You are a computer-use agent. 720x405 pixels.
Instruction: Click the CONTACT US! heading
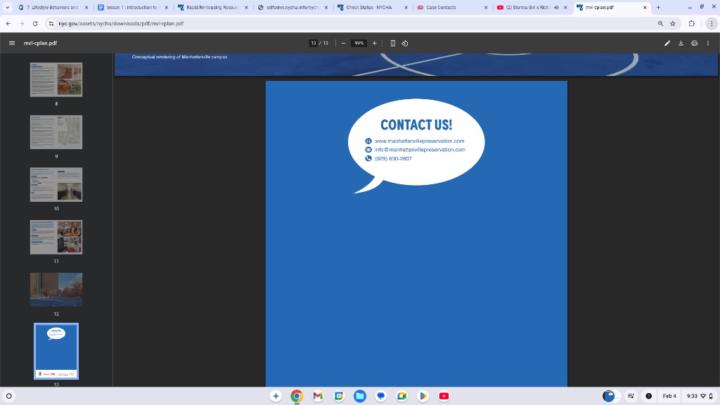point(416,125)
